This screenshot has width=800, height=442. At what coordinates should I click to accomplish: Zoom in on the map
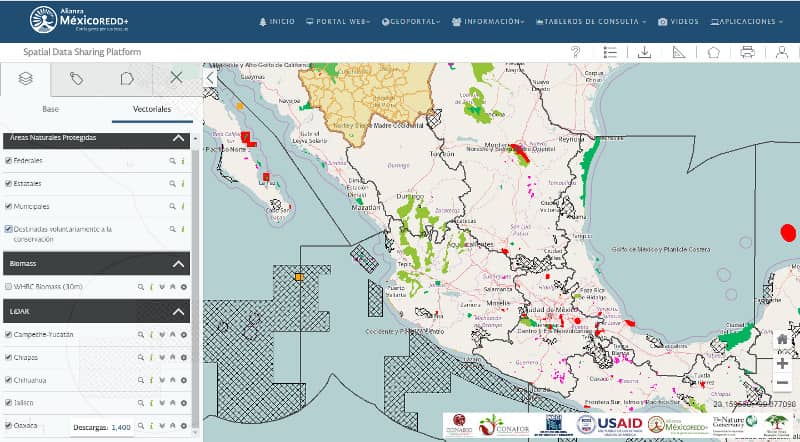click(x=782, y=363)
